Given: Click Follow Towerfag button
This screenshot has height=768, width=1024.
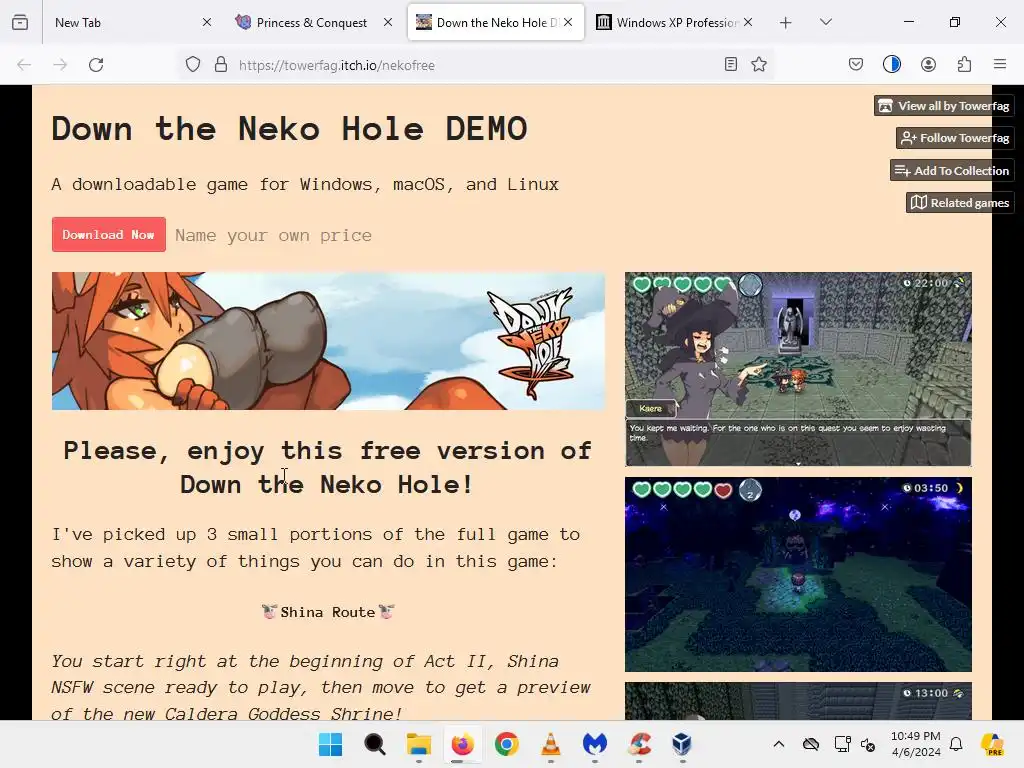Looking at the screenshot, I should [x=955, y=138].
